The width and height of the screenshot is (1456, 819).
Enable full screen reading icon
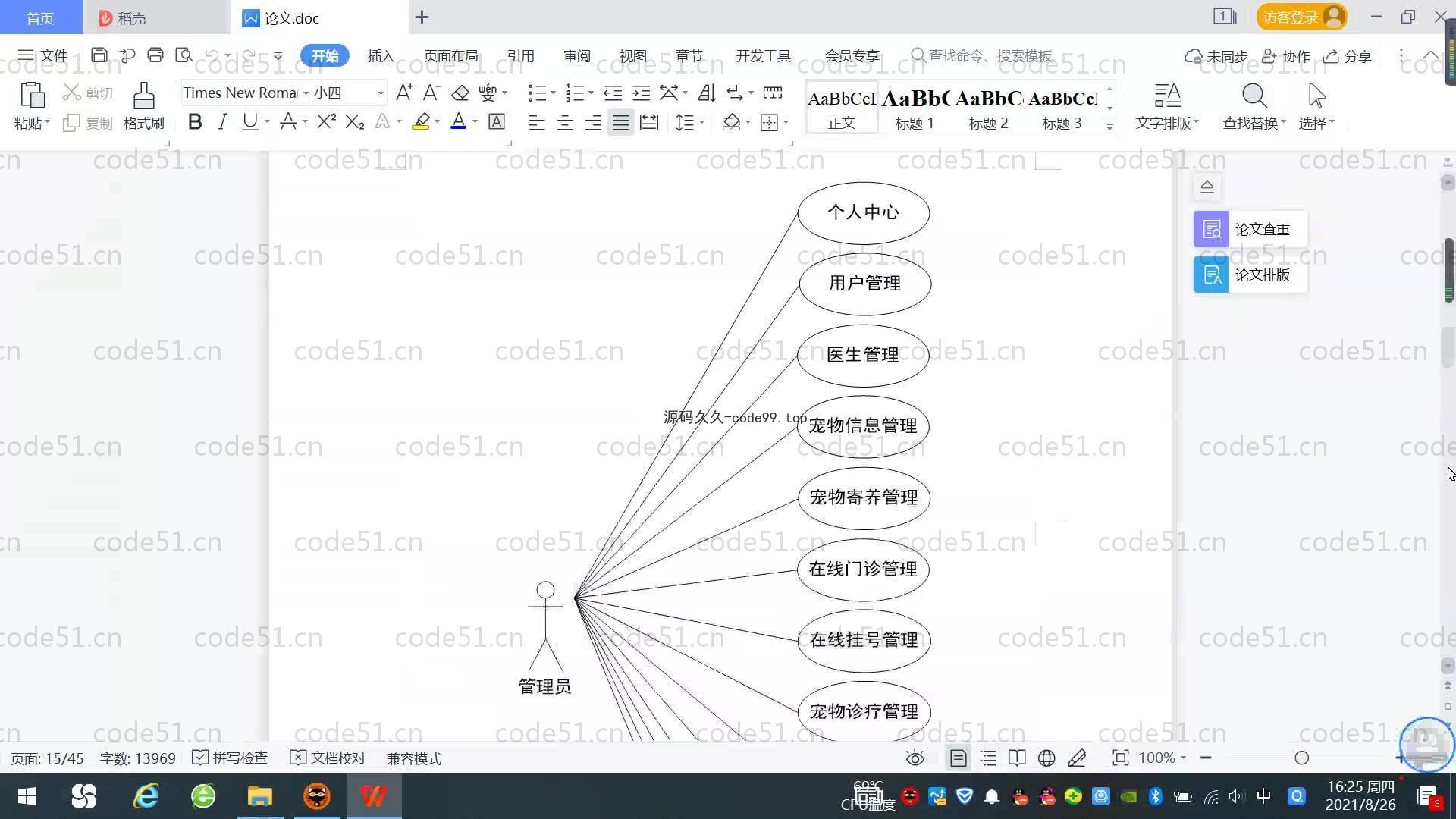click(x=1120, y=758)
